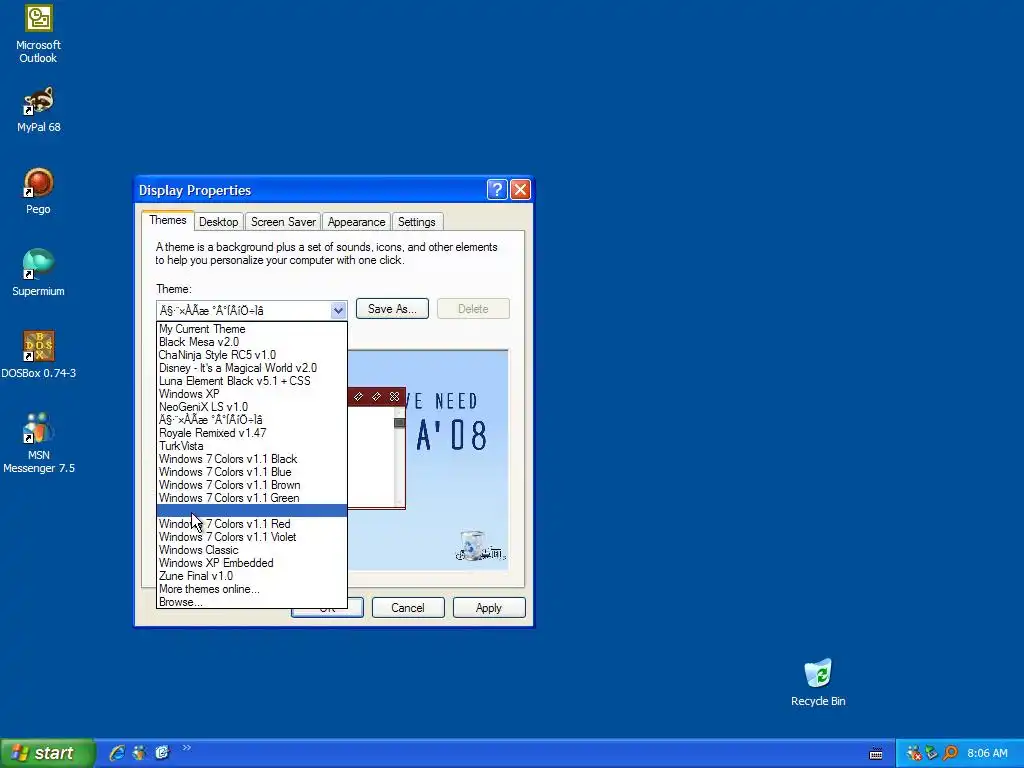
Task: Switch to the Settings tab
Action: coord(417,222)
